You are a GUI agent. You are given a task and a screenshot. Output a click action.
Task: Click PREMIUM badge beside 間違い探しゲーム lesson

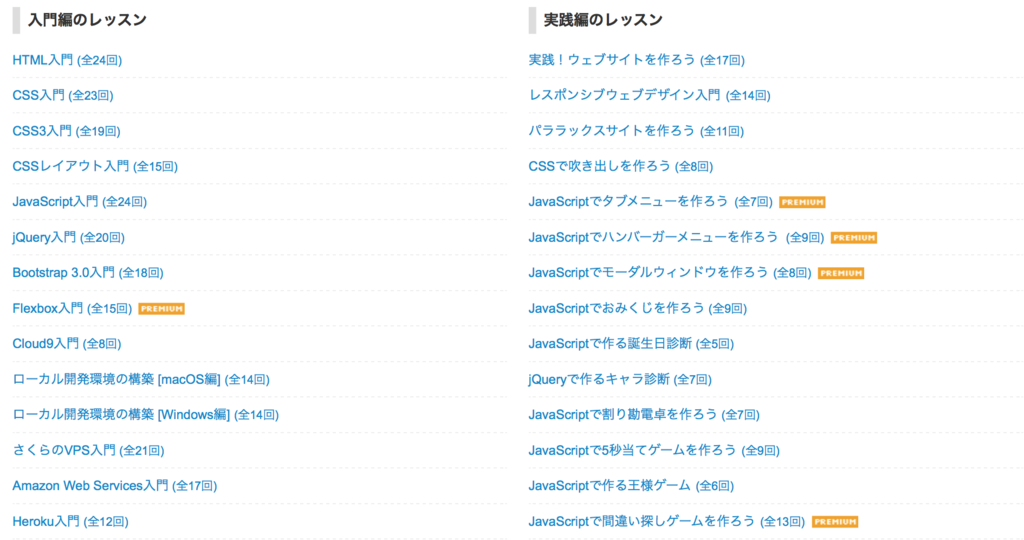[x=835, y=522]
